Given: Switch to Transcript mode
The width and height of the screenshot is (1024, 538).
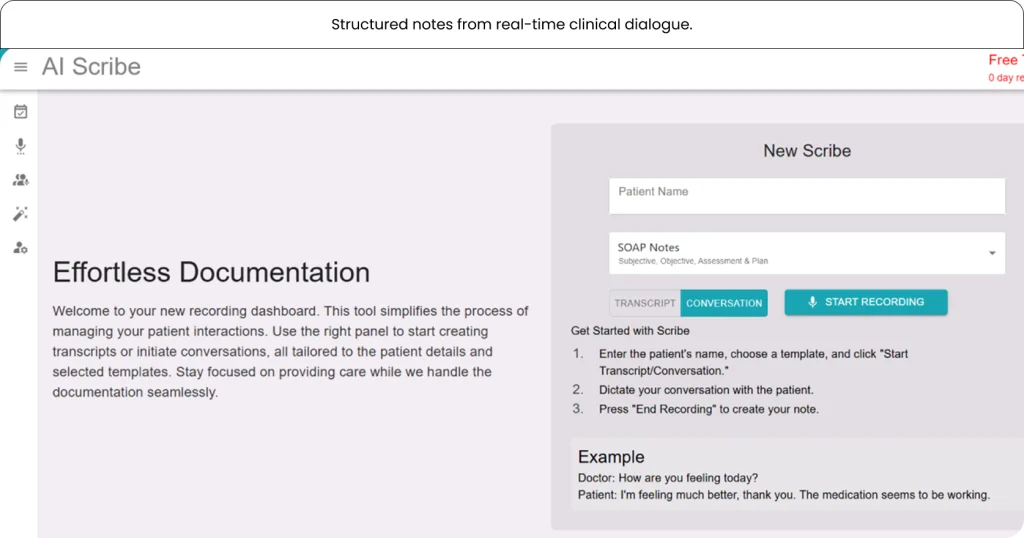Looking at the screenshot, I should point(645,303).
